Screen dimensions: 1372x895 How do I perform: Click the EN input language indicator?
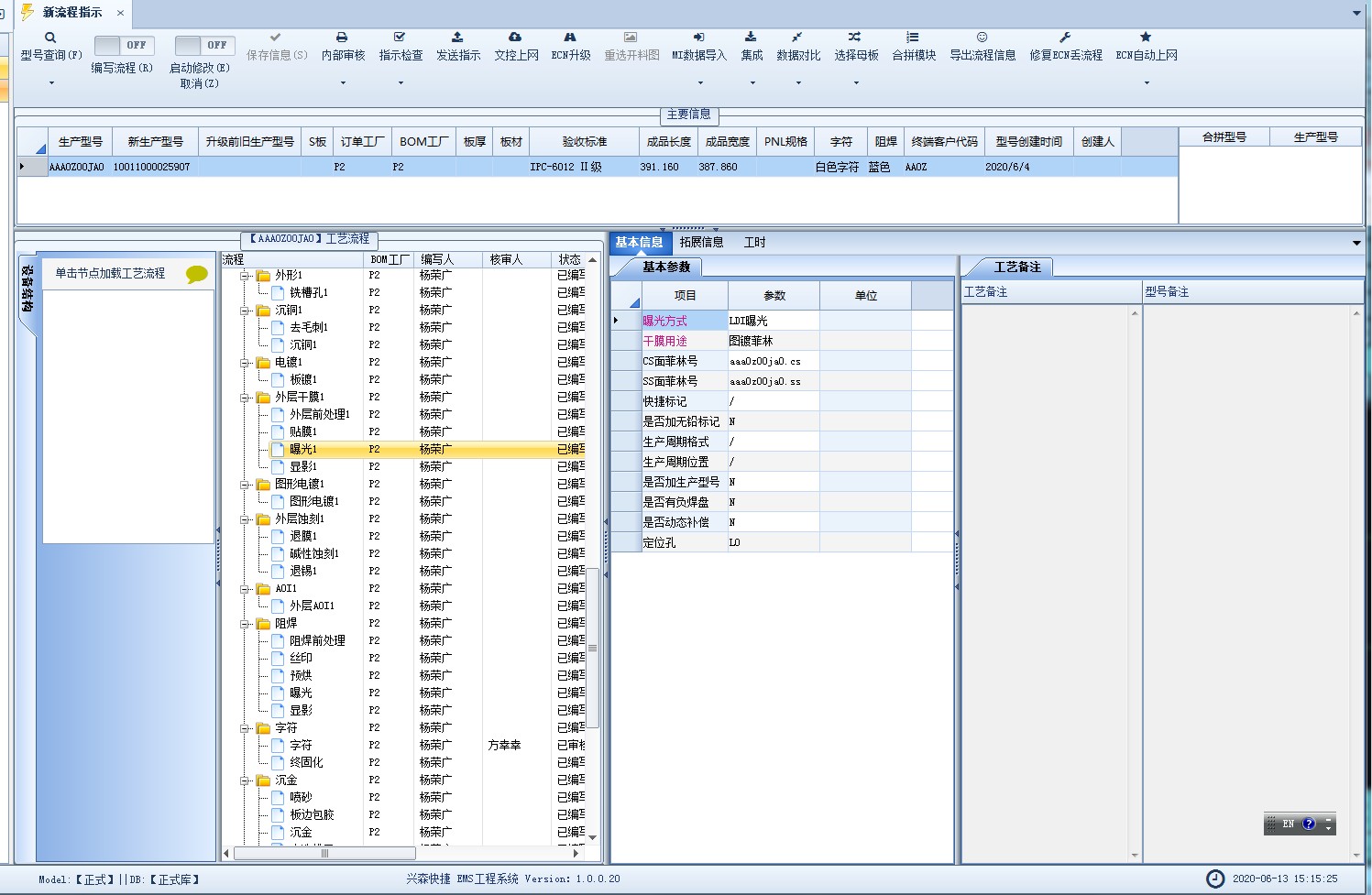tap(1288, 824)
